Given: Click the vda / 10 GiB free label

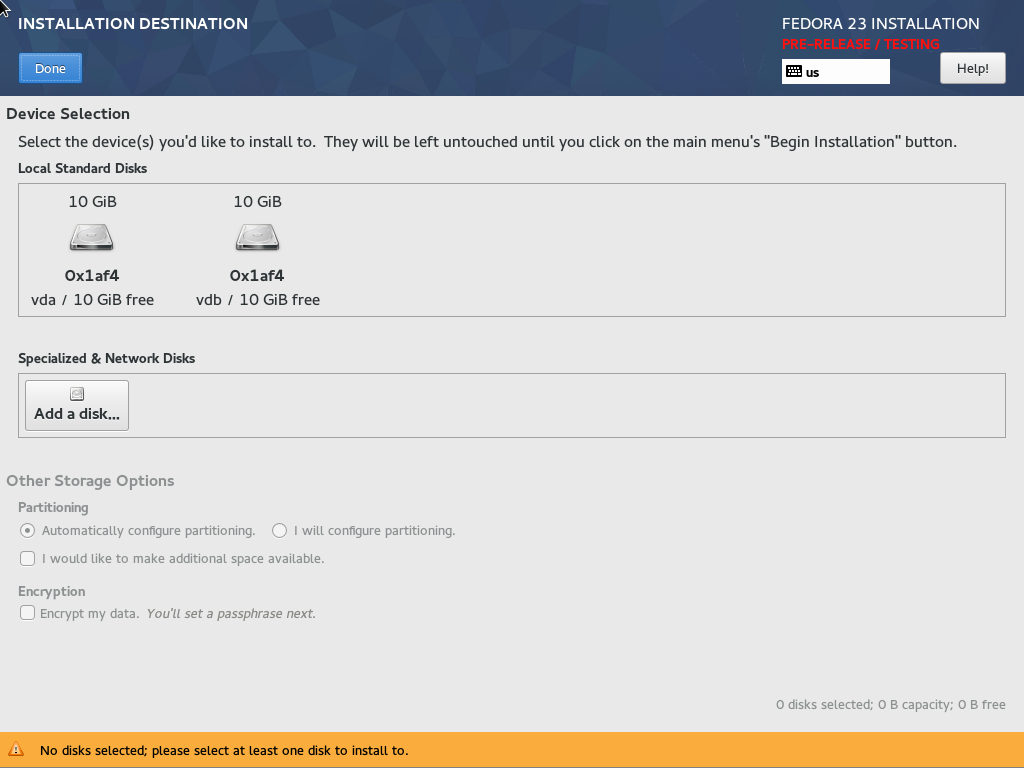Looking at the screenshot, I should [93, 300].
